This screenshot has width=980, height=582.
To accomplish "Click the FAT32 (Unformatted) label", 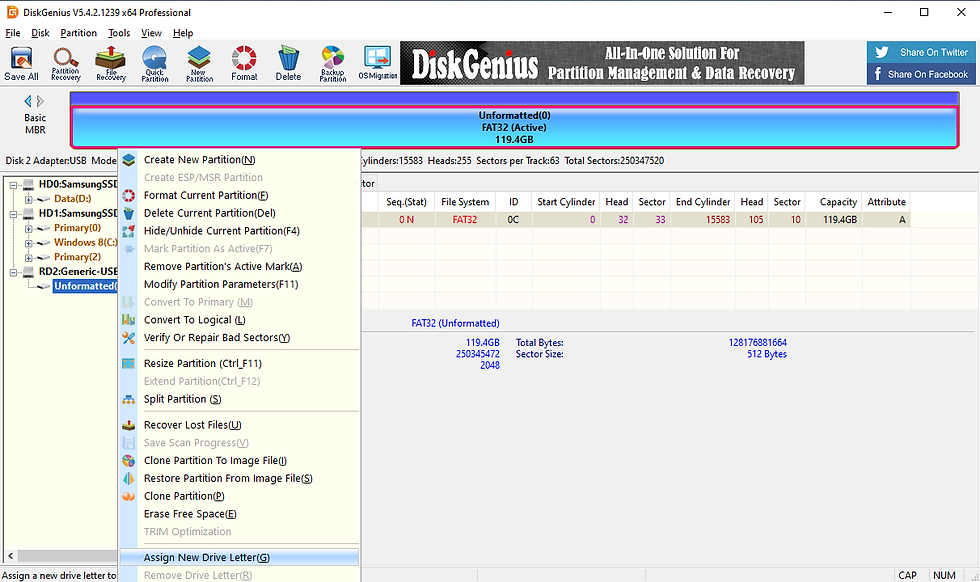I will click(455, 323).
